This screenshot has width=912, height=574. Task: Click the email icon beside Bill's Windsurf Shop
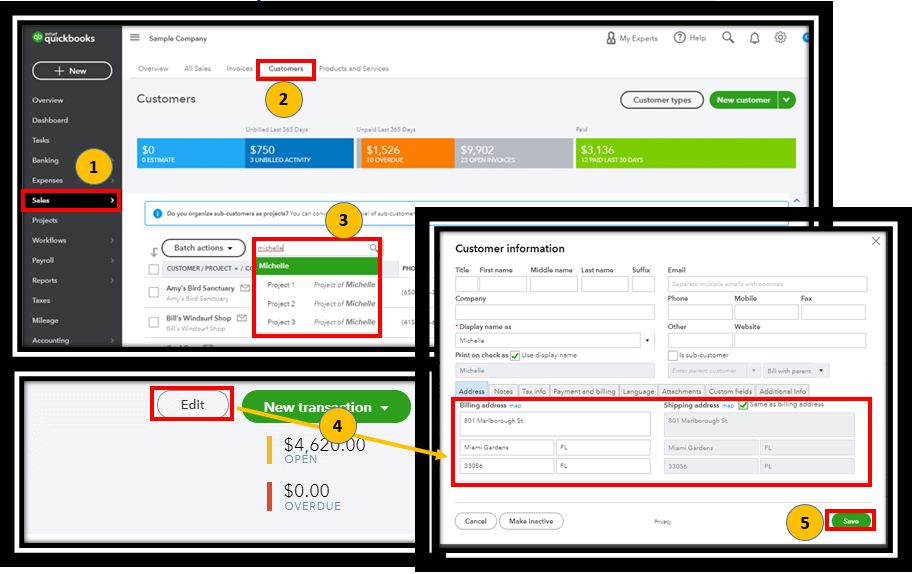coord(241,318)
